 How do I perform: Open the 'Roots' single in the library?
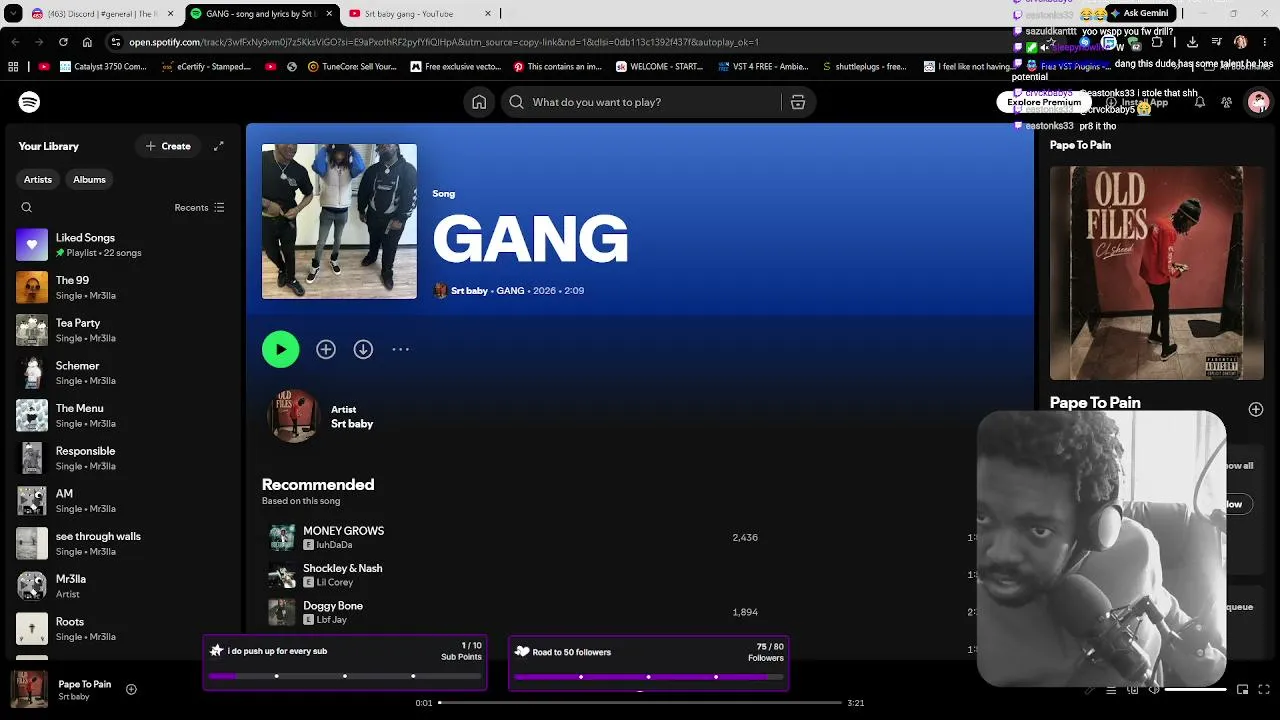point(125,629)
